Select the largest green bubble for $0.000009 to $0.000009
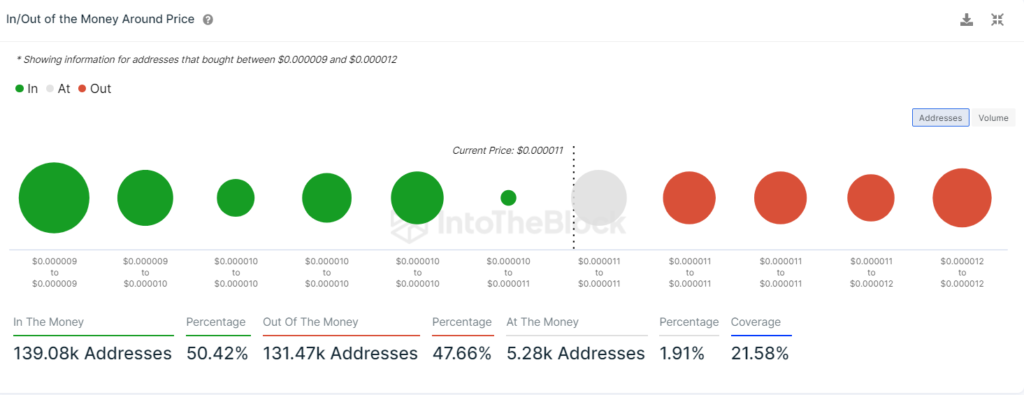 (54, 198)
